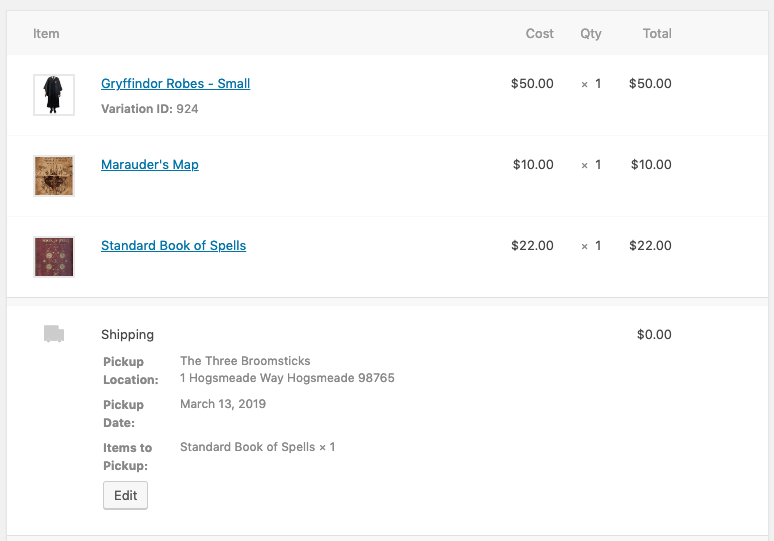Click the Standard Book of Spells thumbnail
The image size is (774, 541).
(54, 257)
